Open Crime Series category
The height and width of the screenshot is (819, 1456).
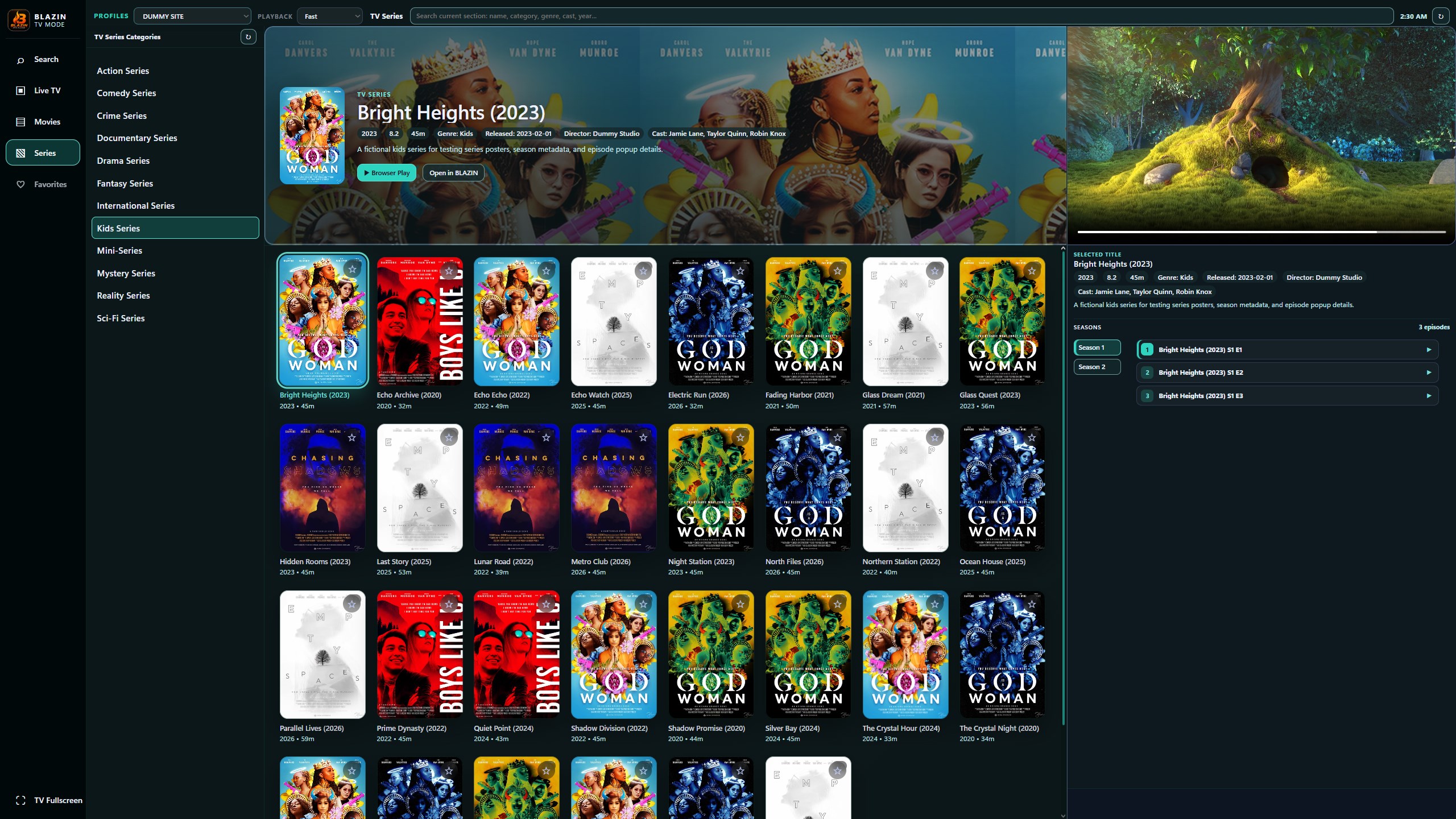(x=175, y=115)
